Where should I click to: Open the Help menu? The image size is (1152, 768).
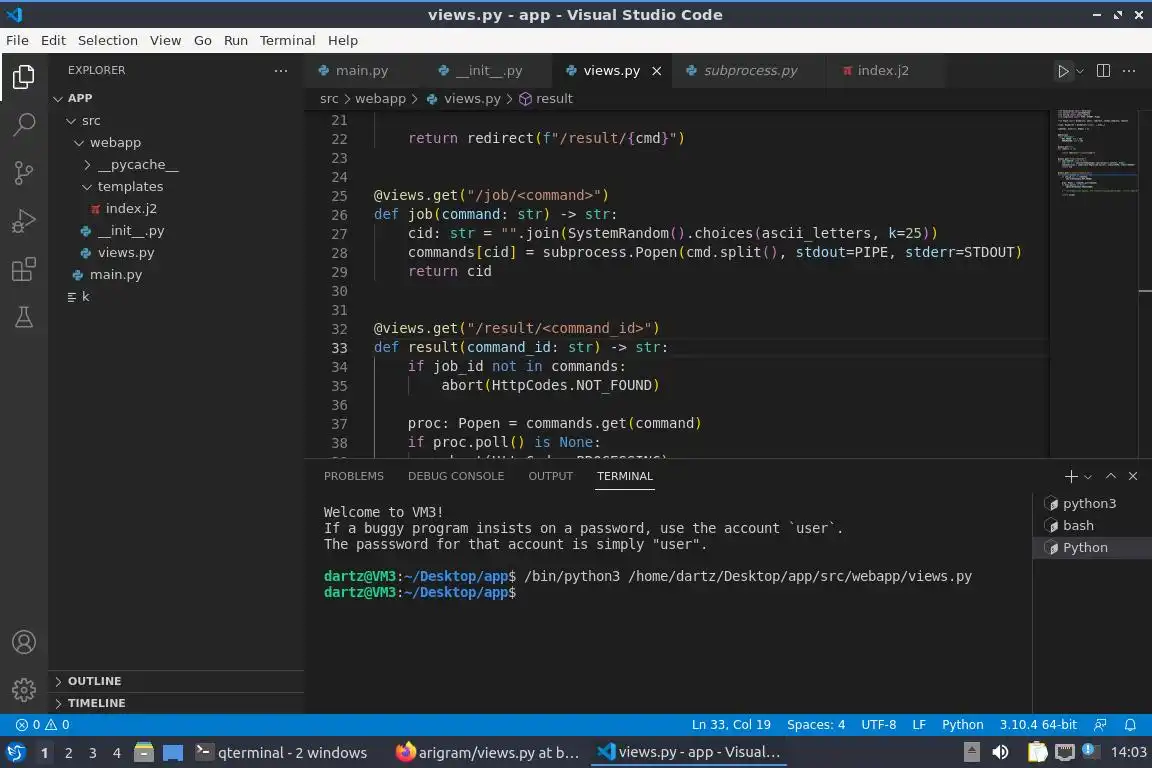342,40
